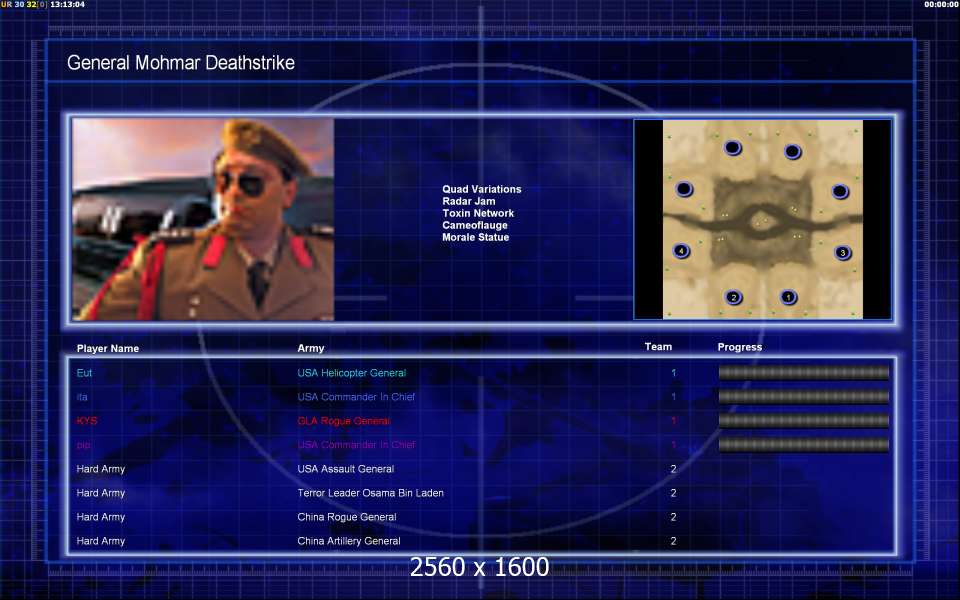Click 'Terror Leader Osama Bin Laden' army entry
Viewport: 960px width, 600px height.
[x=370, y=493]
